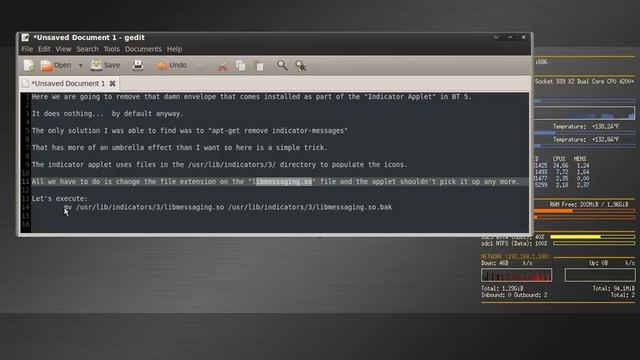Click the line starting "That has more of an umbrella"
The image size is (640, 360).
[179, 148]
